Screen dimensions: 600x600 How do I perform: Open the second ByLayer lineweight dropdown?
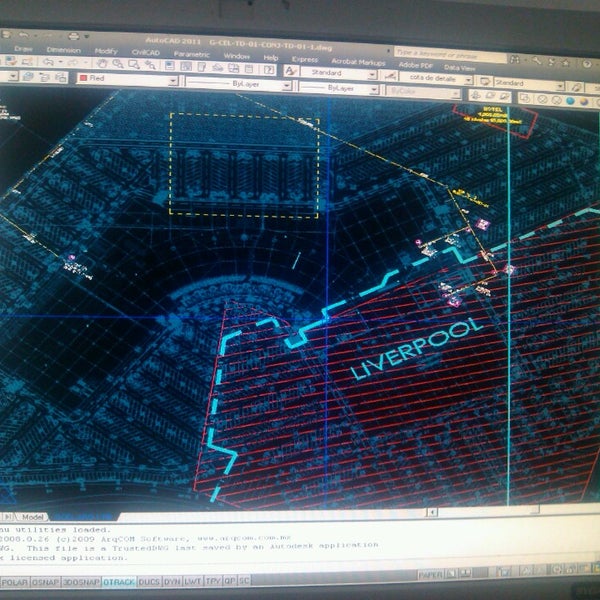point(339,88)
